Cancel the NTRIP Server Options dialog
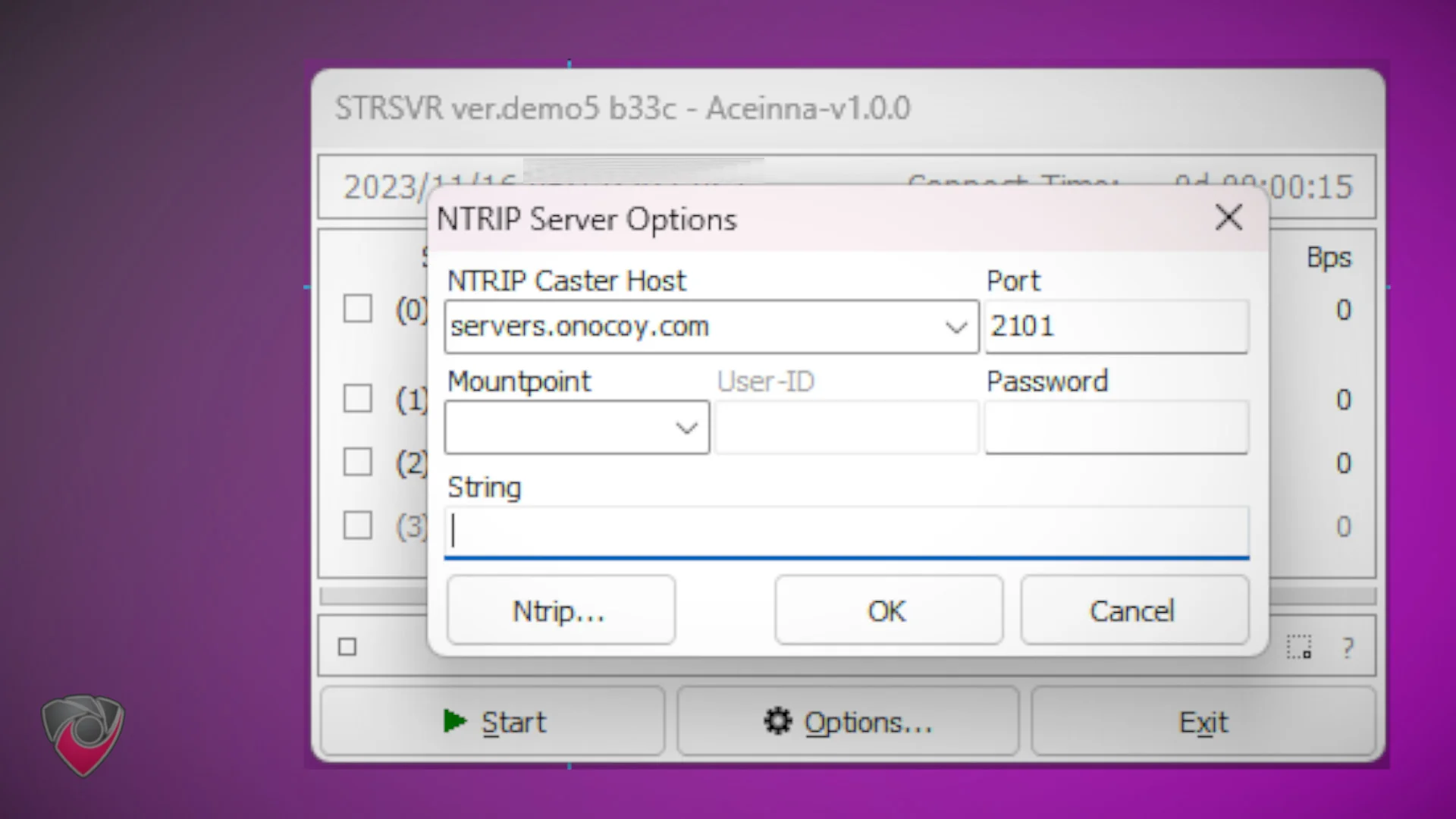 pyautogui.click(x=1134, y=610)
